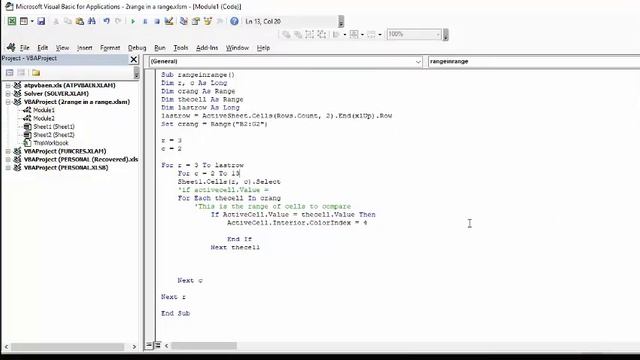
Task: Click the Center Horizontally icon
Action: pyautogui.click(x=354, y=35)
